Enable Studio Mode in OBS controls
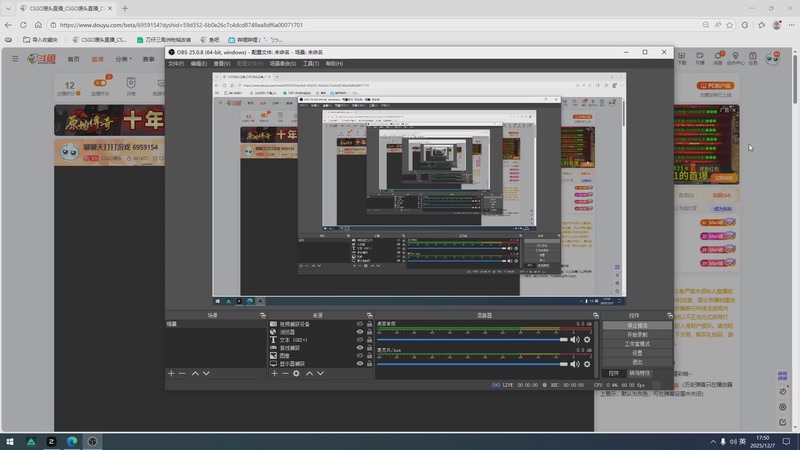This screenshot has width=800, height=450. click(x=637, y=344)
